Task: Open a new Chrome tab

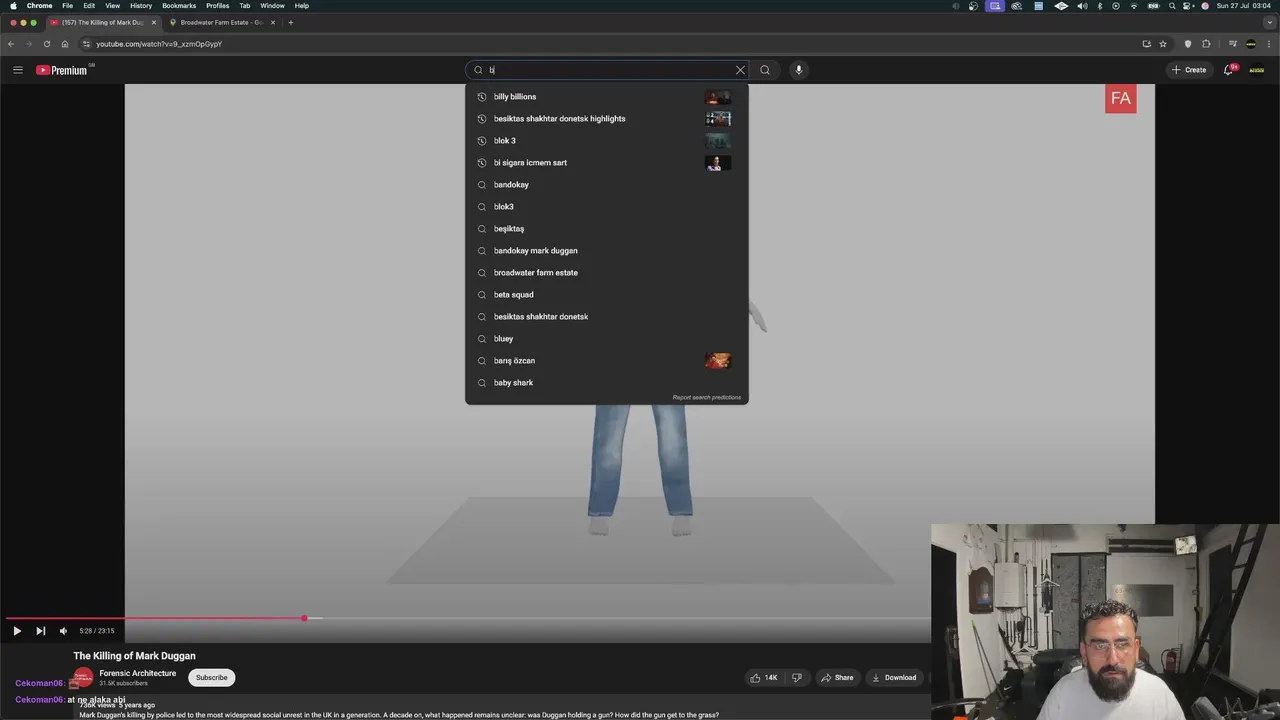Action: click(291, 22)
